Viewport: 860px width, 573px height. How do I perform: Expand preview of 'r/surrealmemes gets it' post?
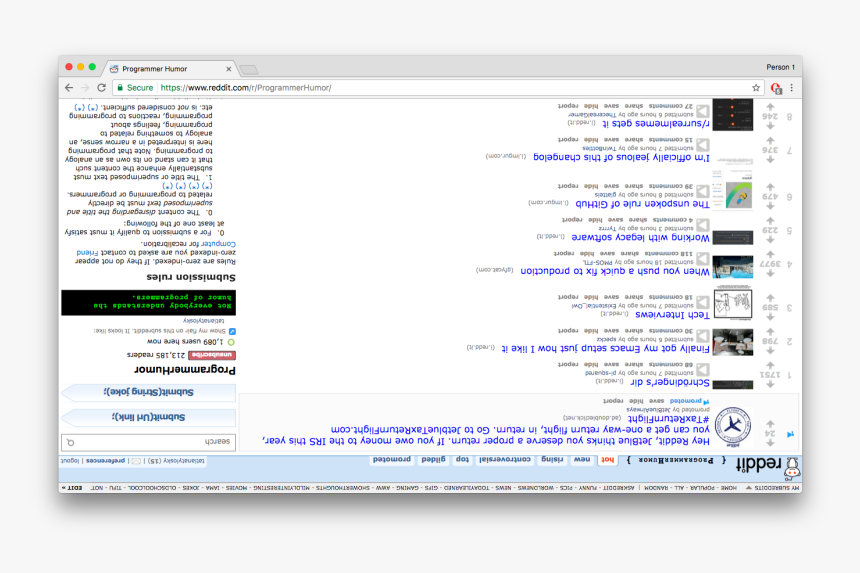[703, 111]
